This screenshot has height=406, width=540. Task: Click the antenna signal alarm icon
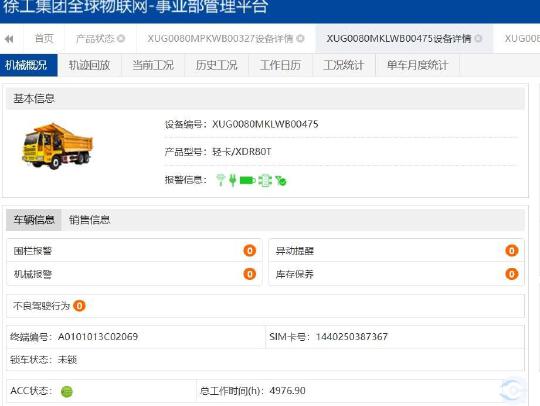[220, 180]
